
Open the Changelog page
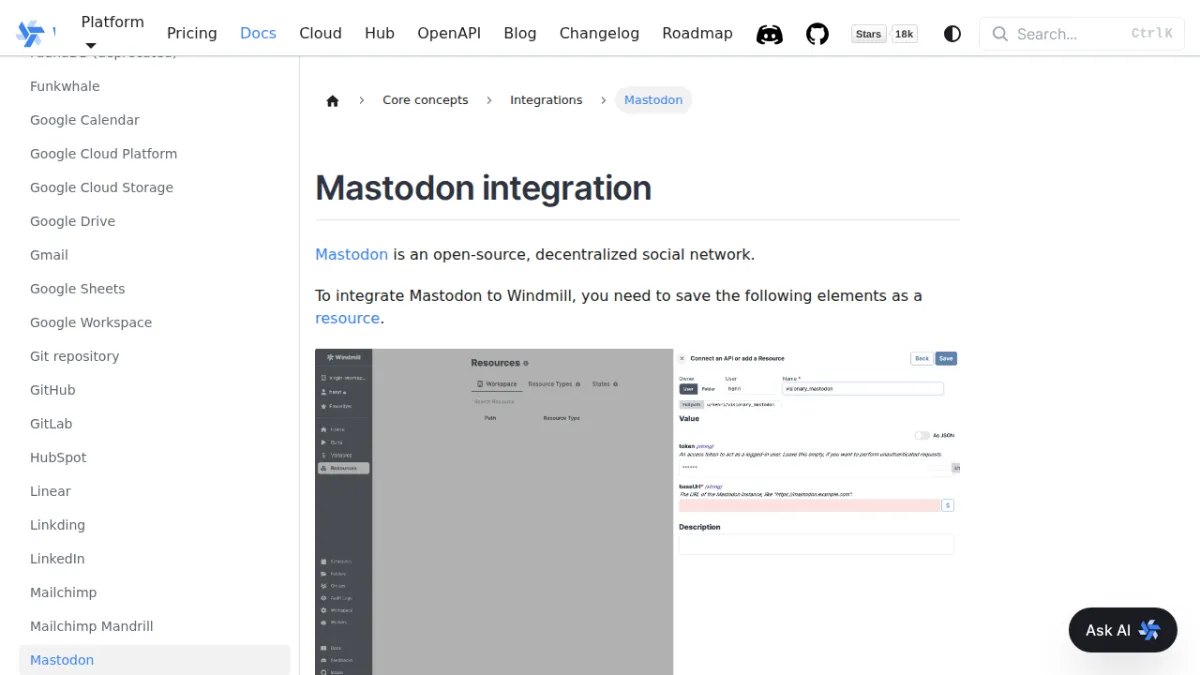point(599,33)
